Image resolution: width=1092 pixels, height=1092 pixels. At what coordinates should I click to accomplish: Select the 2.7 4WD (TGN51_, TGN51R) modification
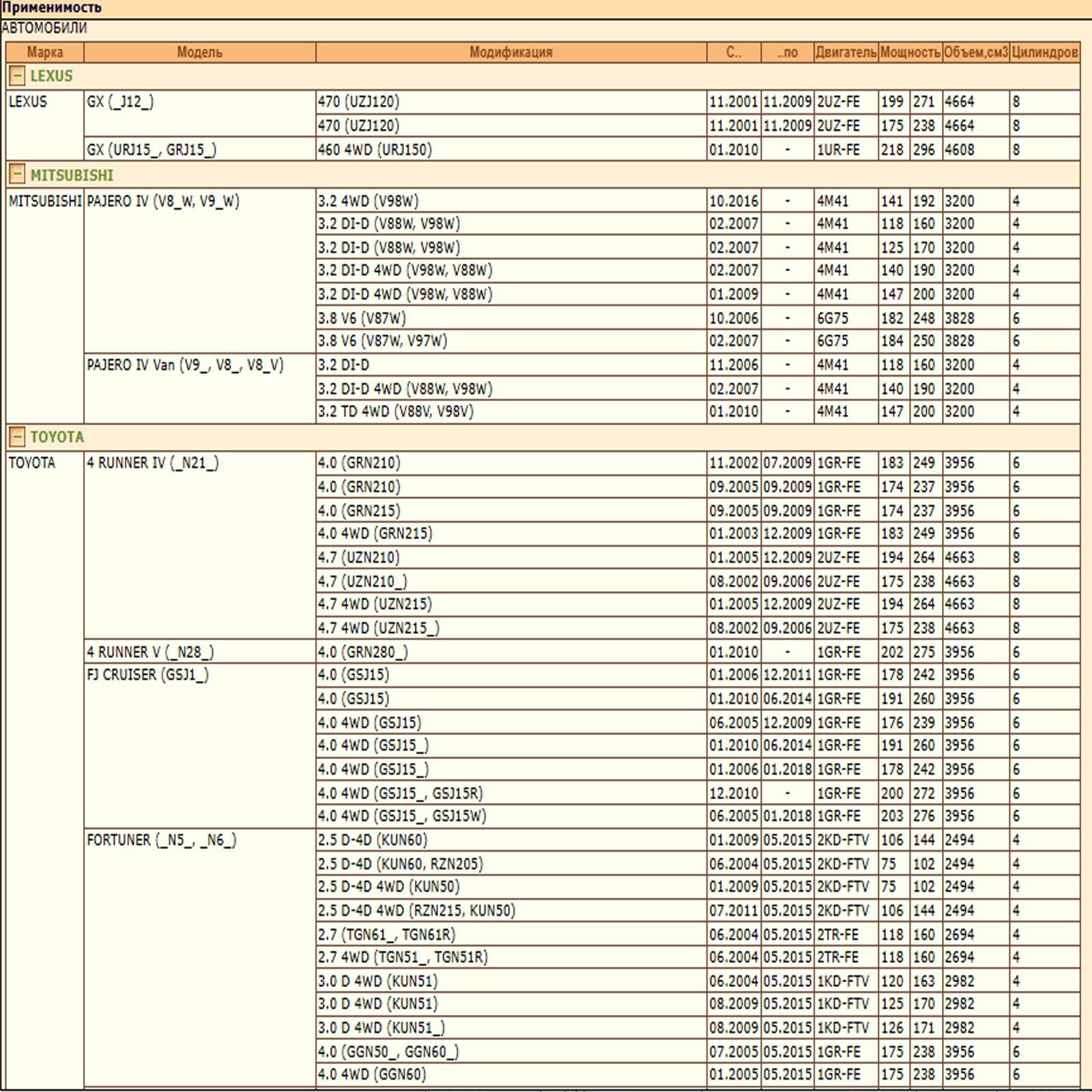coord(403,958)
